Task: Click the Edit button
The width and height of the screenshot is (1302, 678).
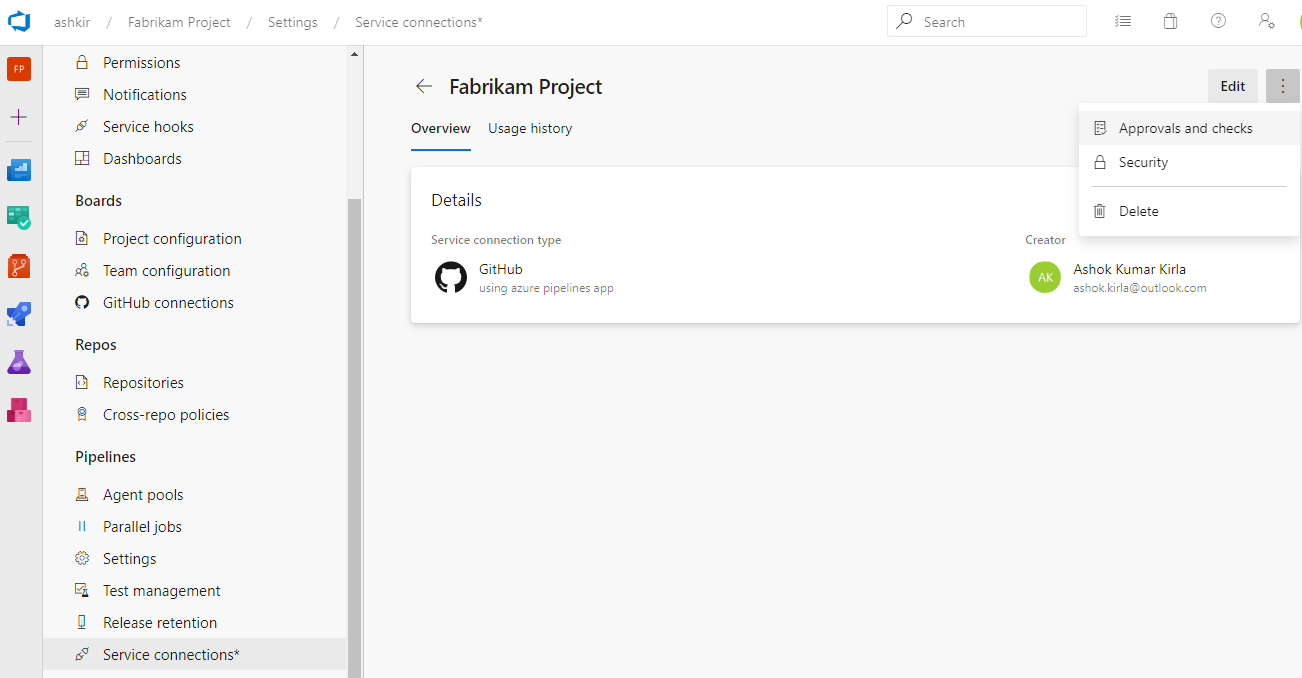Action: [x=1232, y=86]
